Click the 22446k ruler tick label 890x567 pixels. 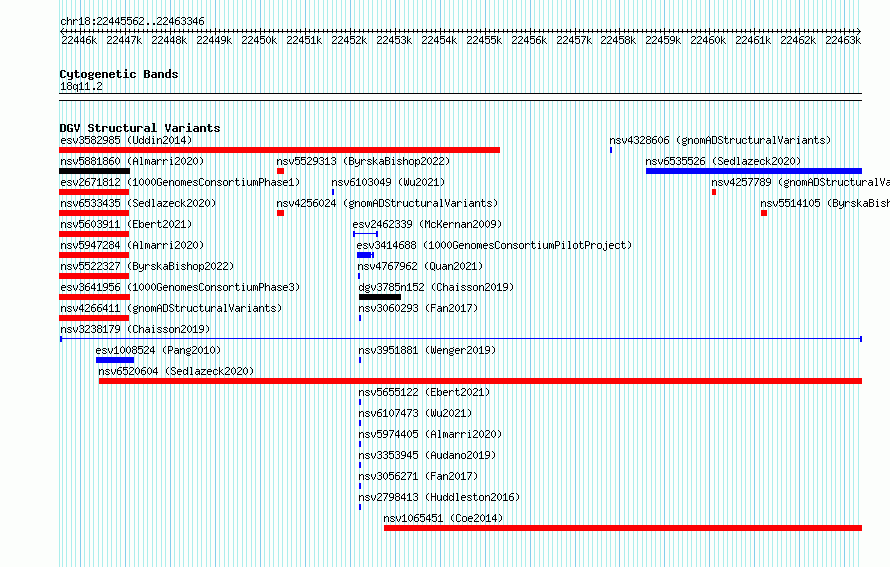click(x=79, y=40)
